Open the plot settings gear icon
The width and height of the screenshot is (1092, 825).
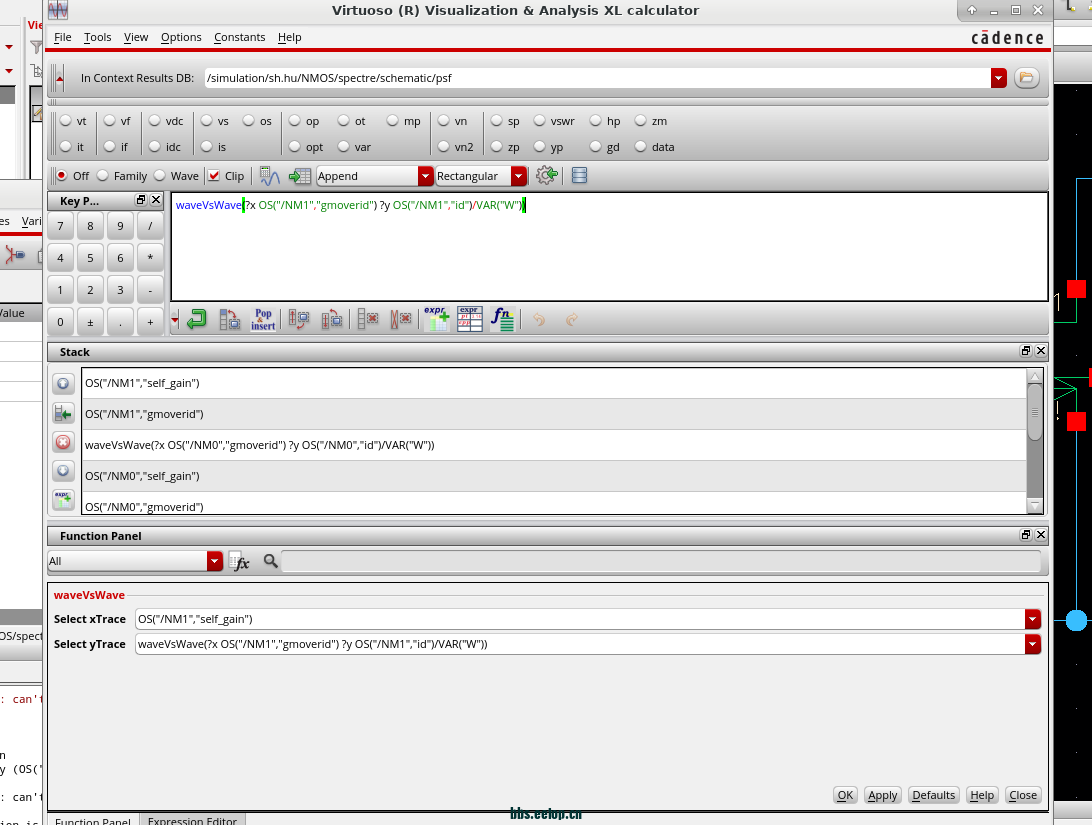pos(547,175)
